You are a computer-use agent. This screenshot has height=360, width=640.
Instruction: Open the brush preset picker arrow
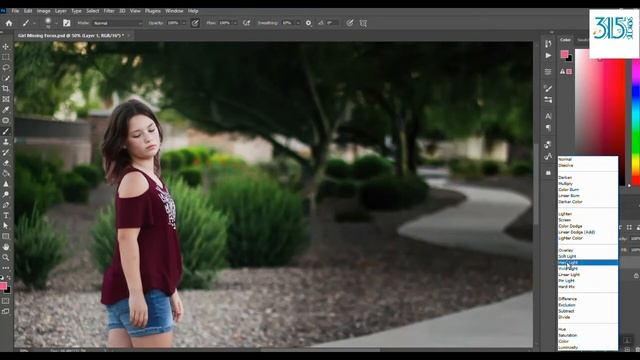coord(56,23)
